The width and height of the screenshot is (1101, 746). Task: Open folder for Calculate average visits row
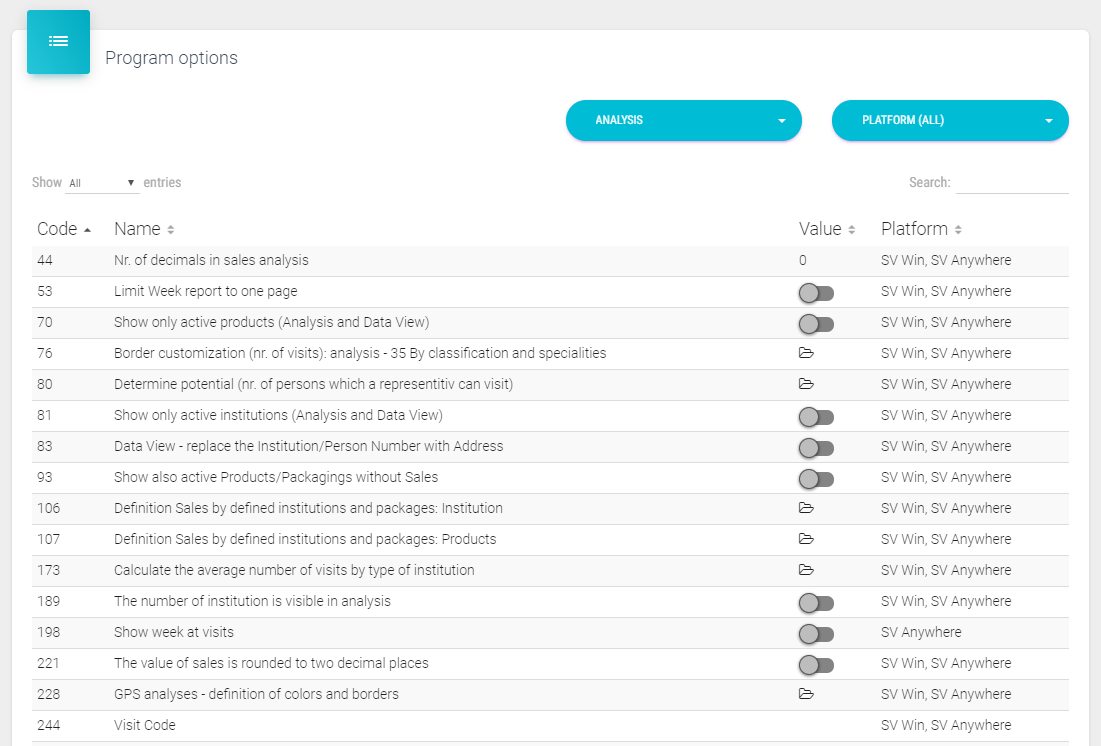point(806,570)
